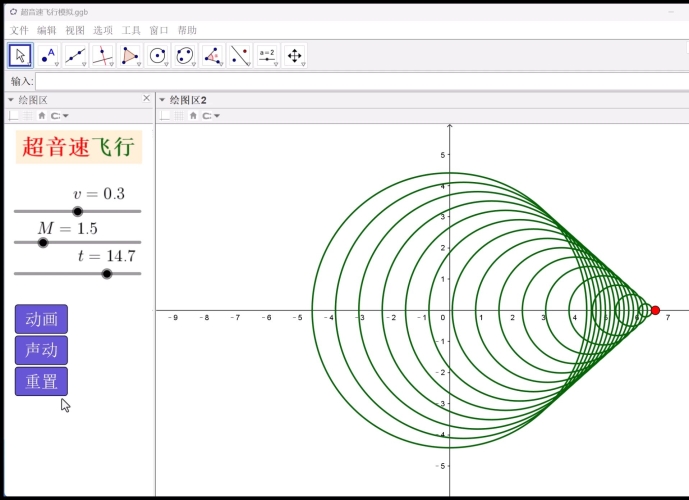
Task: Collapse the 绘图区2 panel header triangle
Action: (162, 100)
